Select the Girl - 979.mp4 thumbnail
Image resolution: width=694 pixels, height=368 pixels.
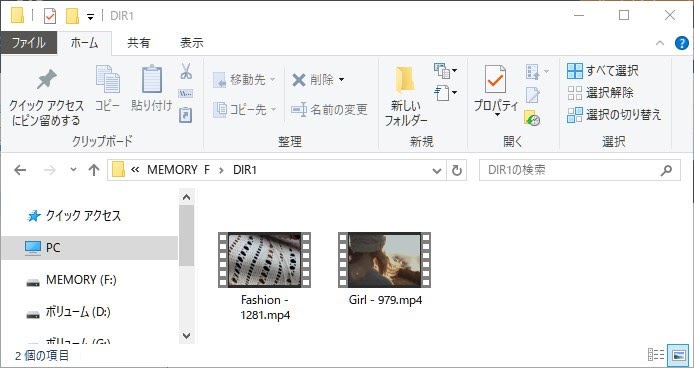(x=384, y=260)
